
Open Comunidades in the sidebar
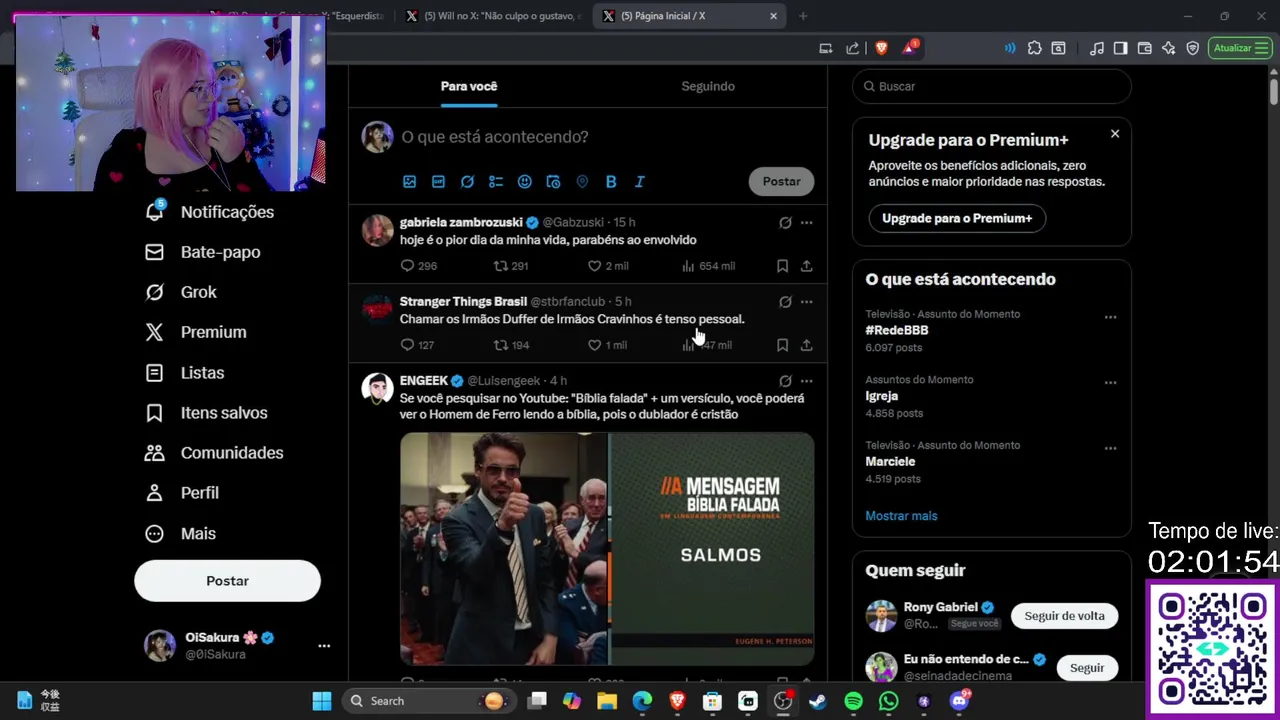[x=214, y=453]
